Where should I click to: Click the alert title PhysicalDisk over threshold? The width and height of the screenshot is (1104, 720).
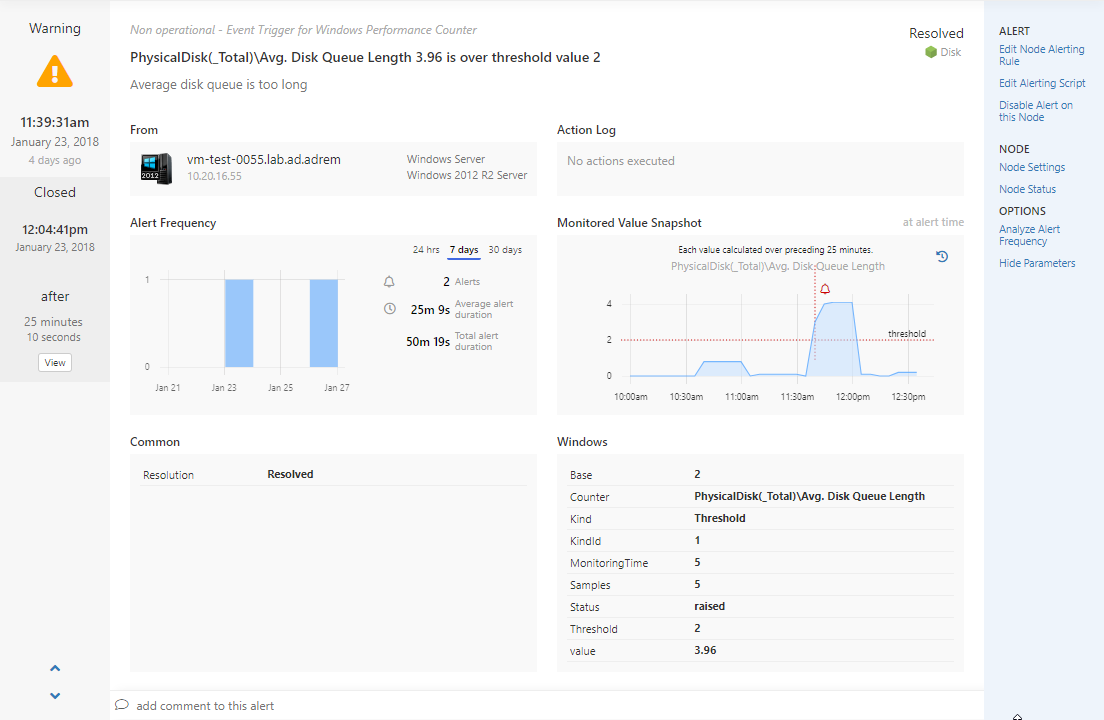(x=365, y=58)
